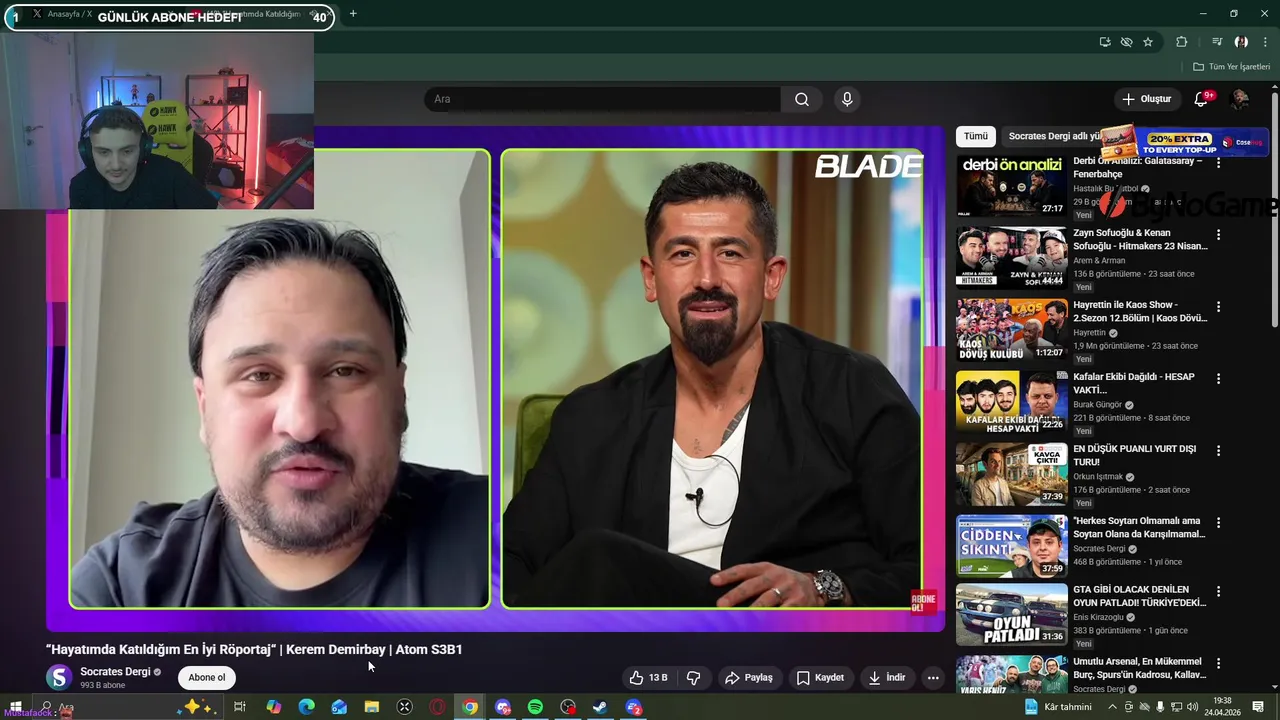Viewport: 1280px width, 720px height.
Task: Like the video with thumbs up
Action: 648,678
